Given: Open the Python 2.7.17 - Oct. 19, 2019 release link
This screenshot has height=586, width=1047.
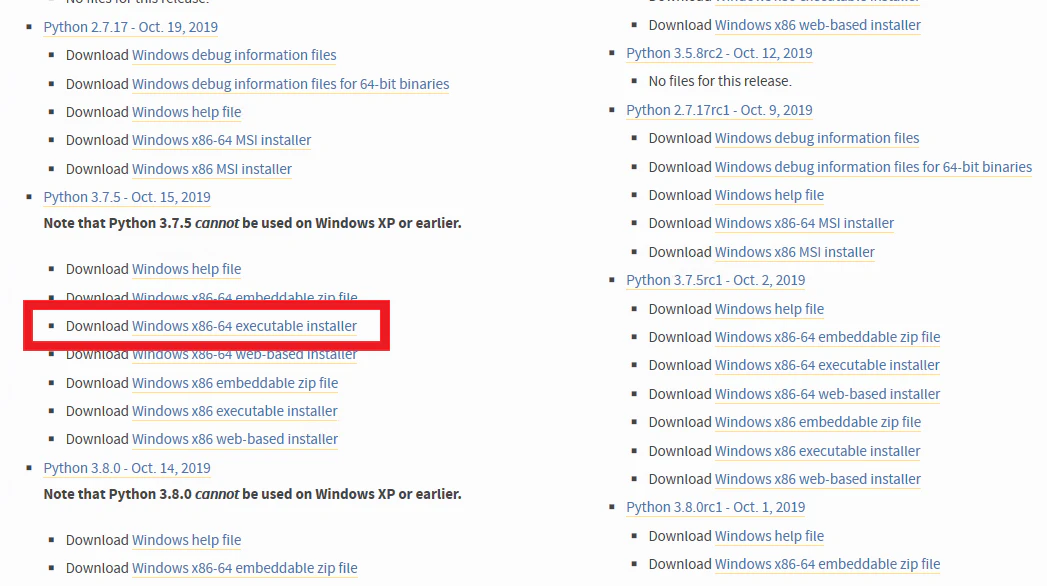Looking at the screenshot, I should pyautogui.click(x=130, y=27).
